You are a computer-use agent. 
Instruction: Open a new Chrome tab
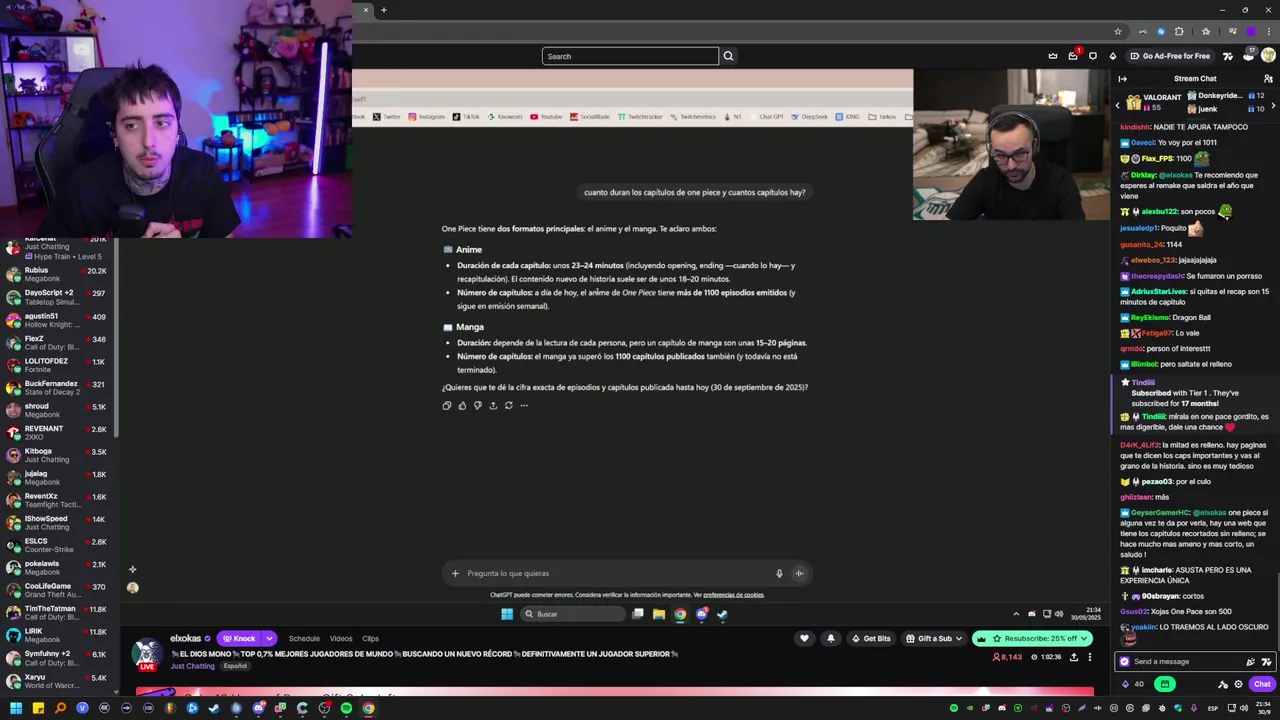[x=383, y=10]
